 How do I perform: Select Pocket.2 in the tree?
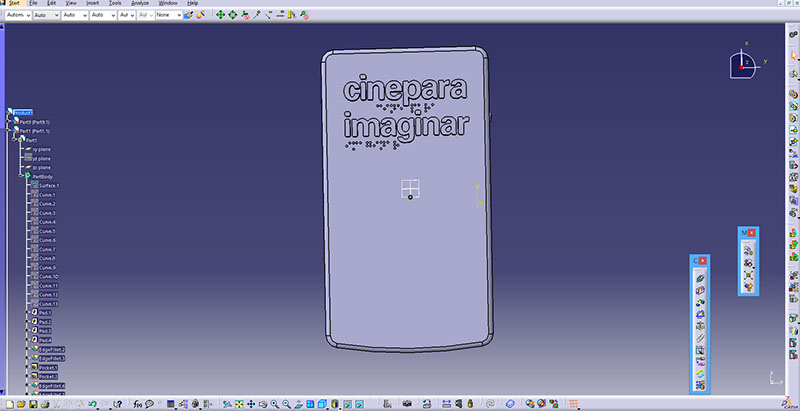48,376
